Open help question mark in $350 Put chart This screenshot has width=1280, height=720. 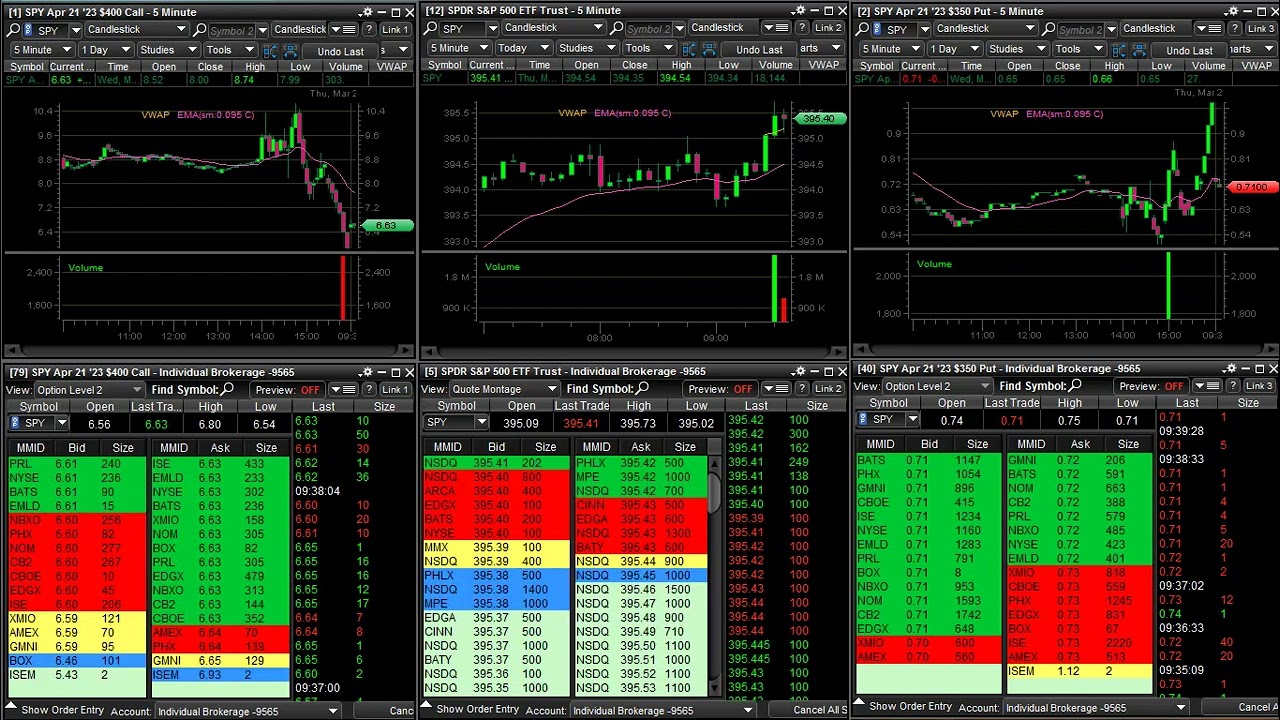pos(1234,29)
